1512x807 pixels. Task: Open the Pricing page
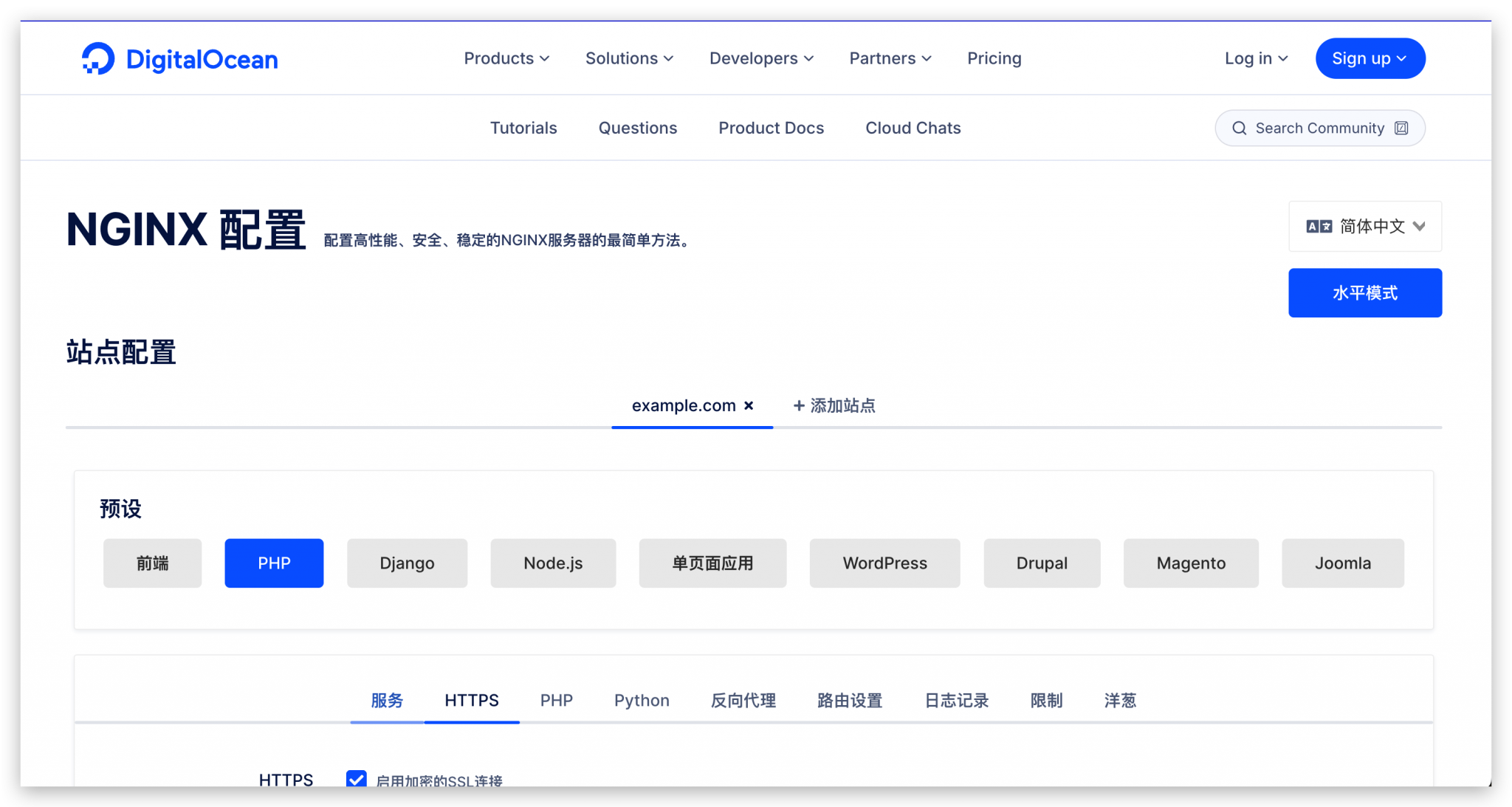tap(994, 58)
